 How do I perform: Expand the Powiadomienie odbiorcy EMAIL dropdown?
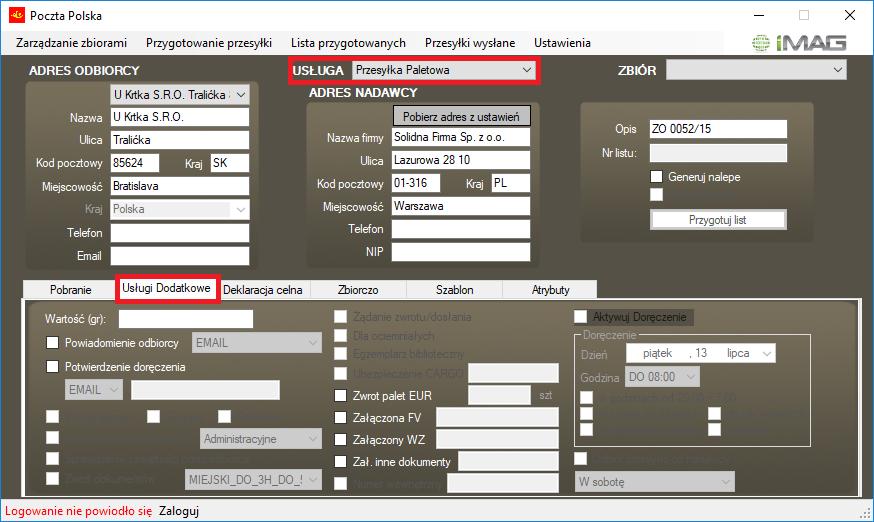tap(313, 343)
